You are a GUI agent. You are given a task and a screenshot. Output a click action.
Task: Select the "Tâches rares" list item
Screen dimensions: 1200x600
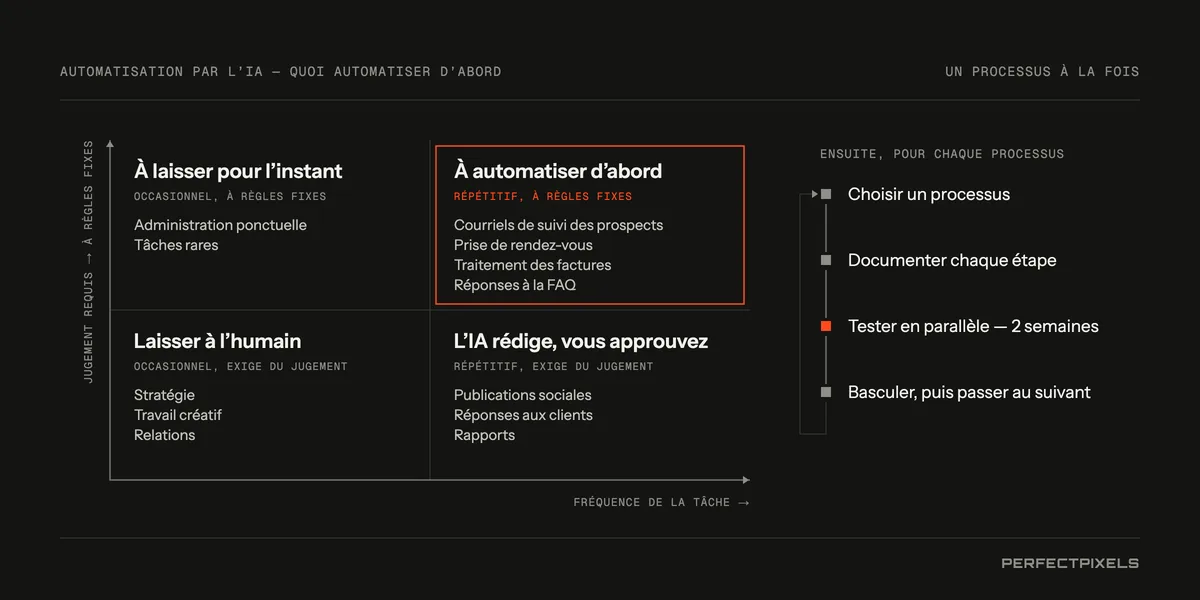click(176, 245)
